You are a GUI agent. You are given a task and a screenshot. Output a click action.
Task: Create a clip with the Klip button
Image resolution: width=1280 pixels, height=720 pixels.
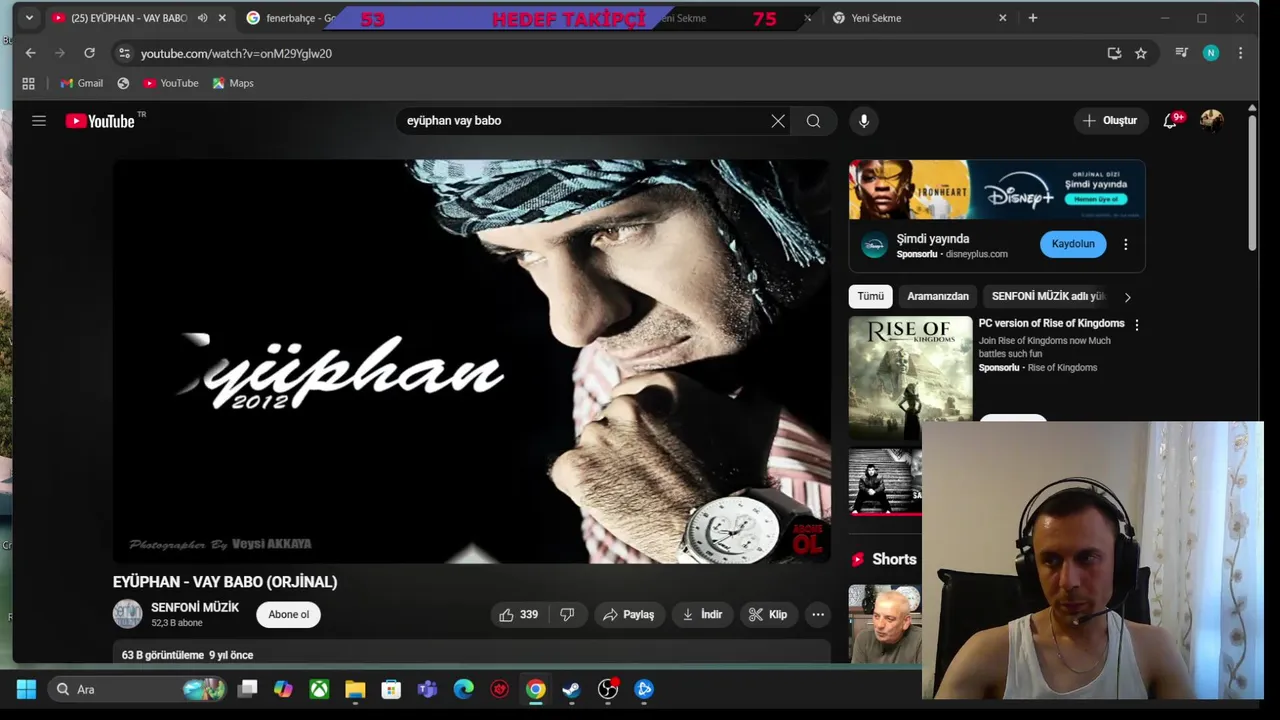point(768,615)
